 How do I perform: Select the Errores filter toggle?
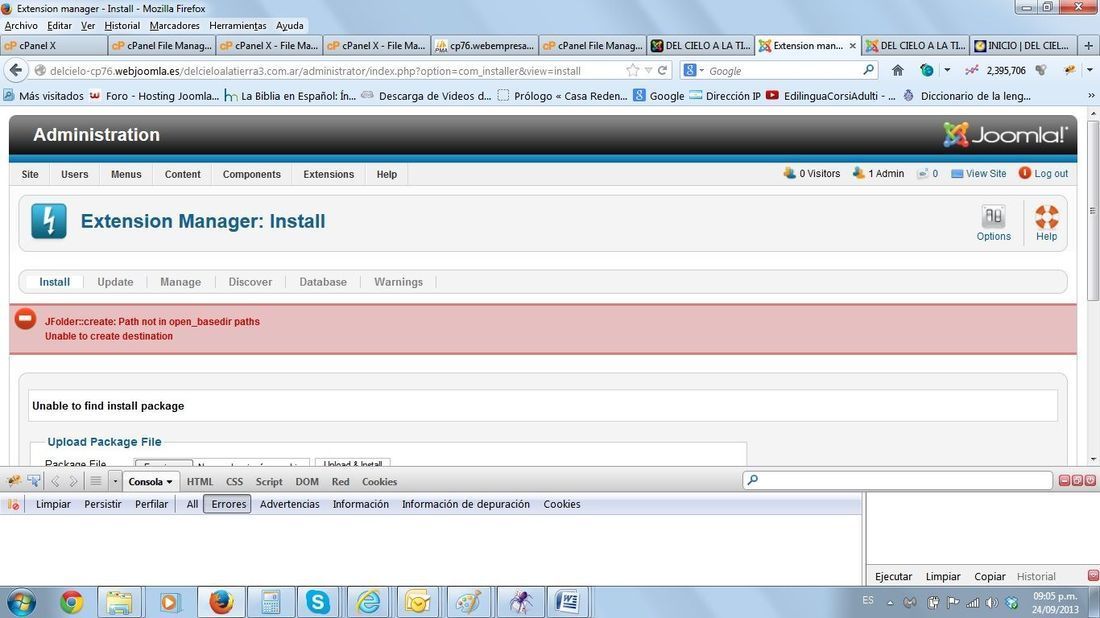click(x=229, y=504)
